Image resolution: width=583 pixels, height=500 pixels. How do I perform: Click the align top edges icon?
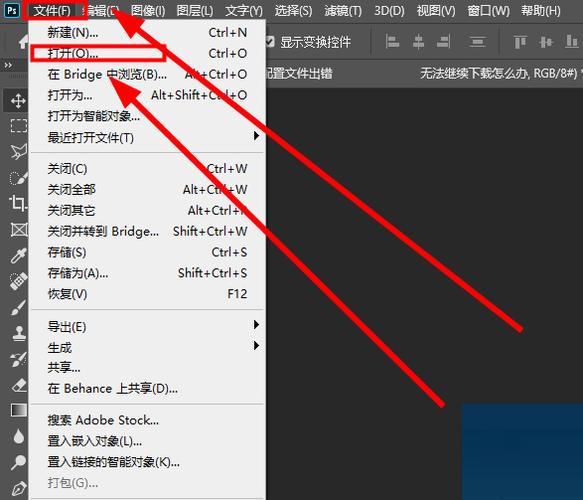520,42
